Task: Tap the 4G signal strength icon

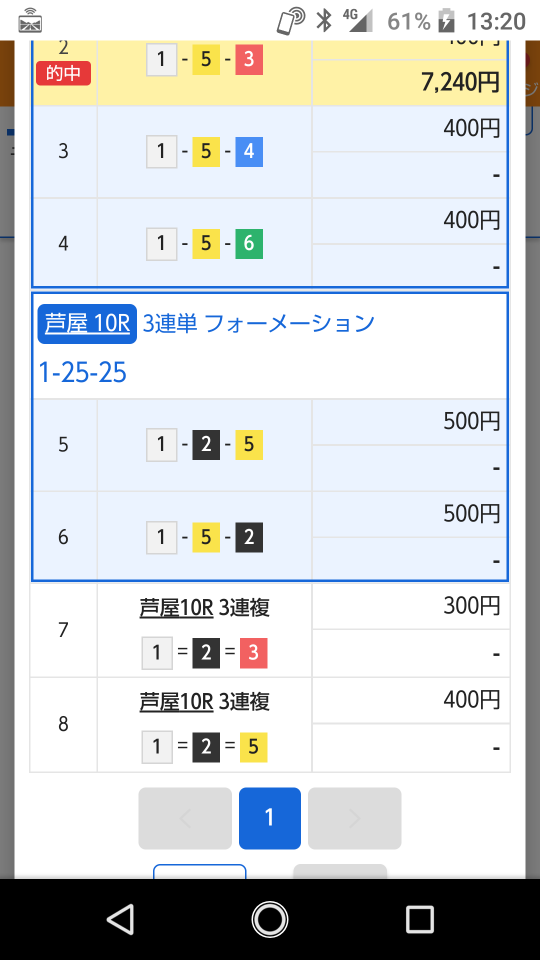Action: (x=358, y=20)
